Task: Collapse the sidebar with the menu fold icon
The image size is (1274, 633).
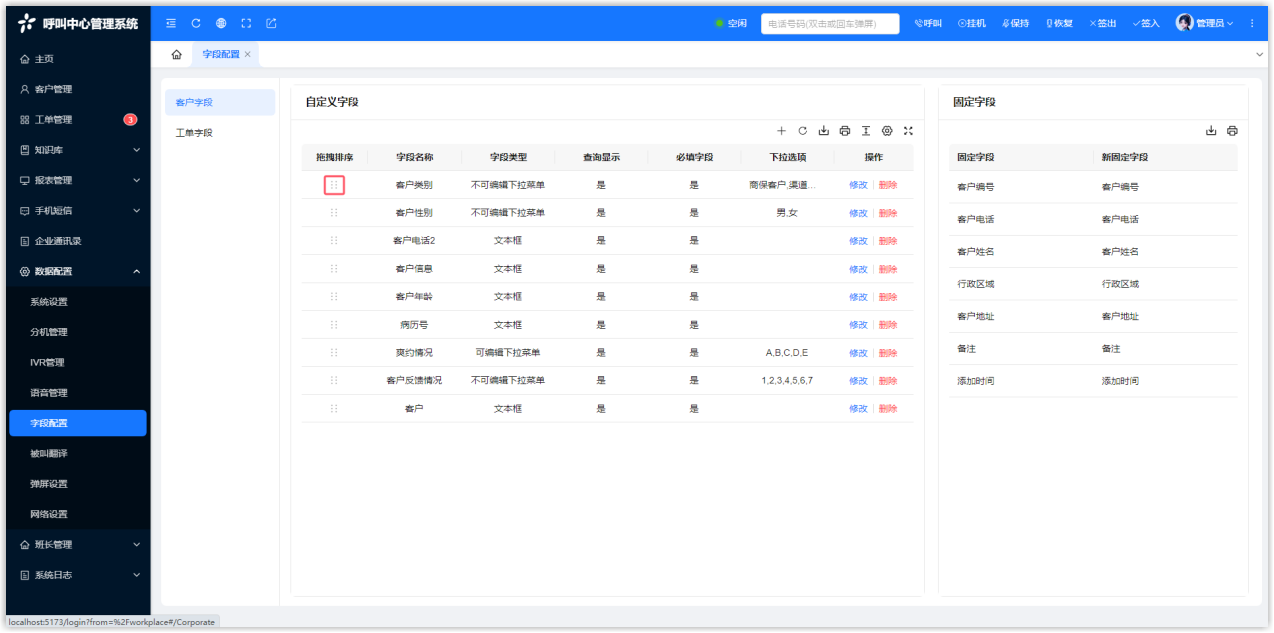Action: tap(171, 23)
